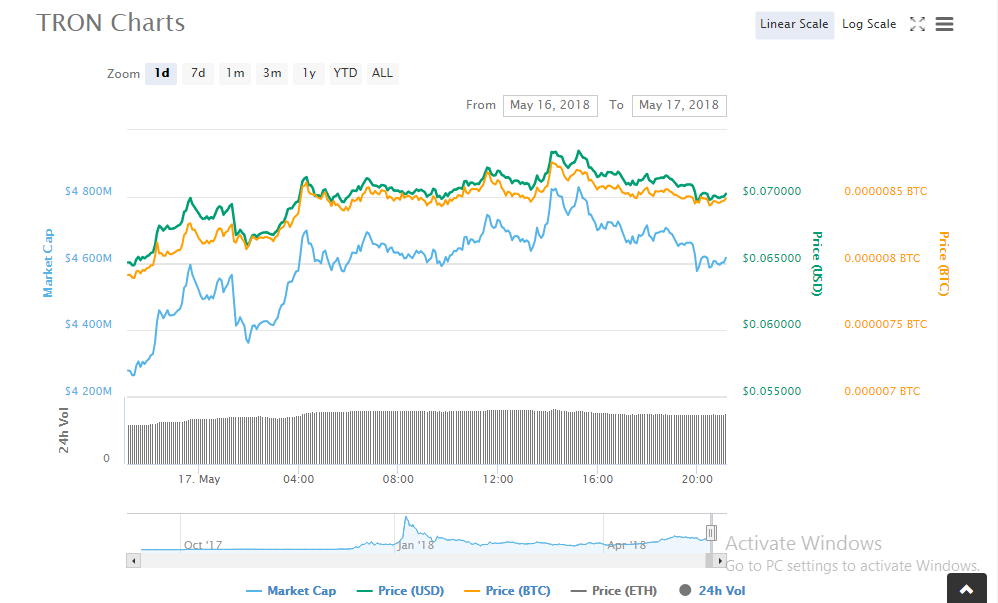Click navigator scrollbar right arrow

720,561
